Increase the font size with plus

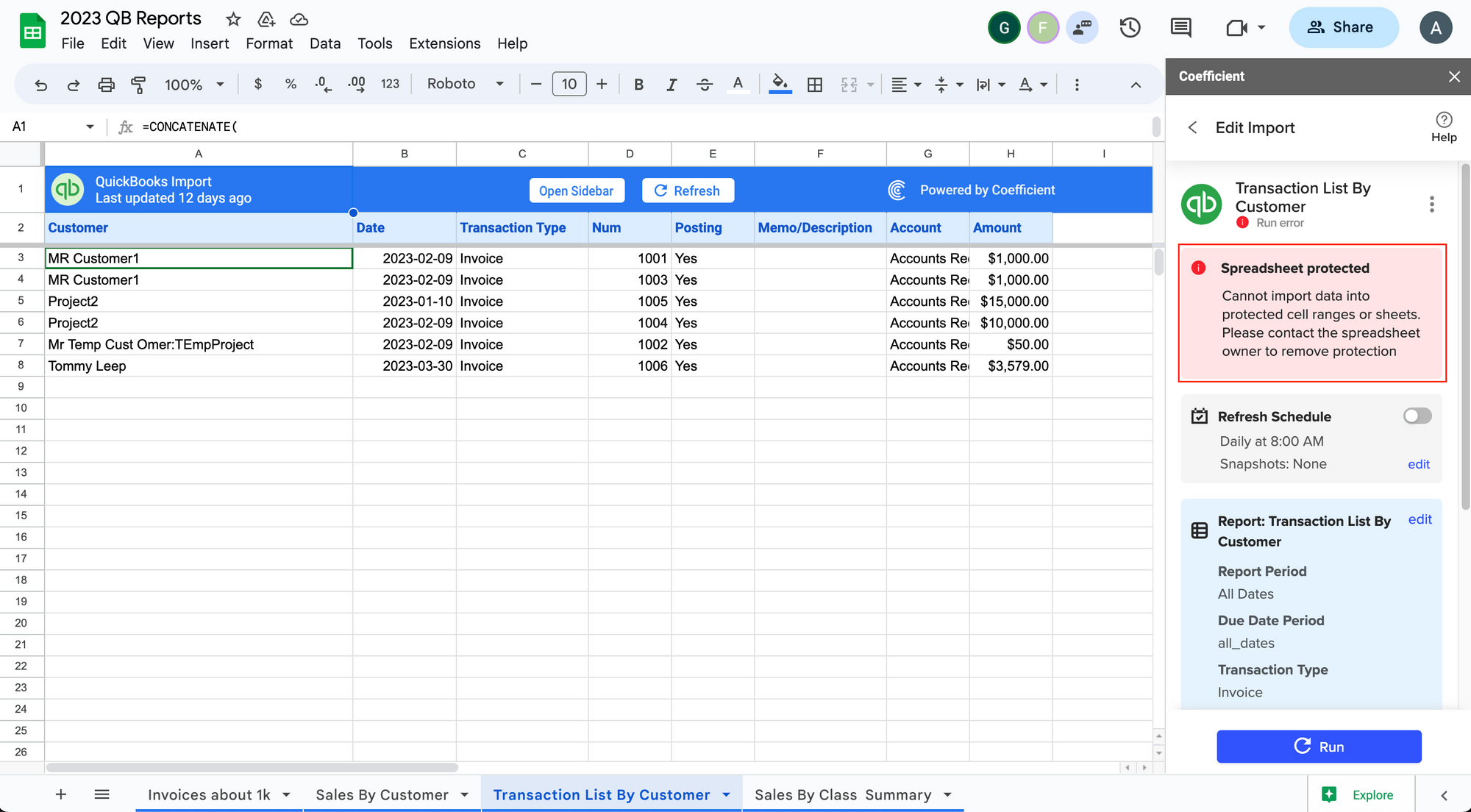[x=602, y=84]
